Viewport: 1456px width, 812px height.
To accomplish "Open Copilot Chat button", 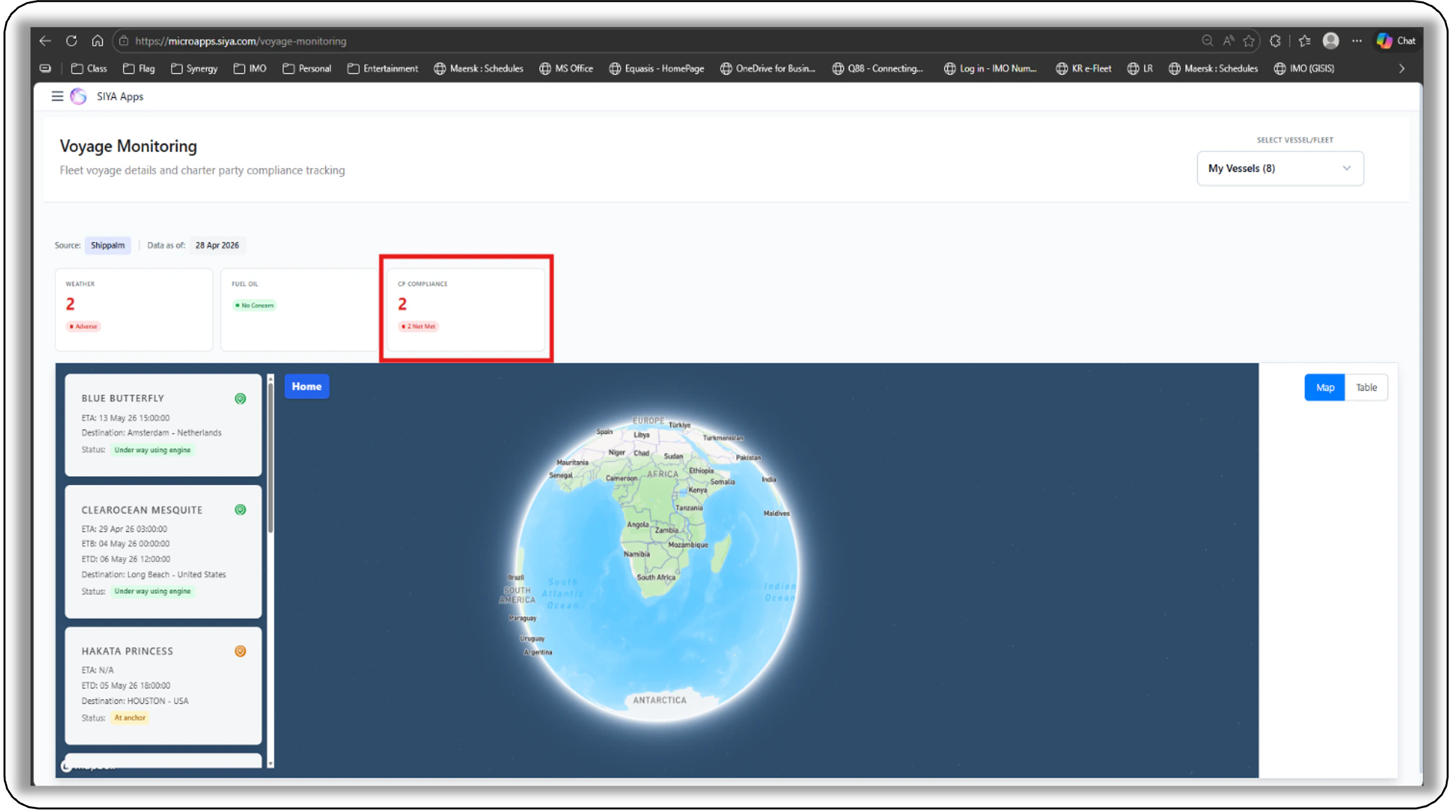I will (1396, 41).
